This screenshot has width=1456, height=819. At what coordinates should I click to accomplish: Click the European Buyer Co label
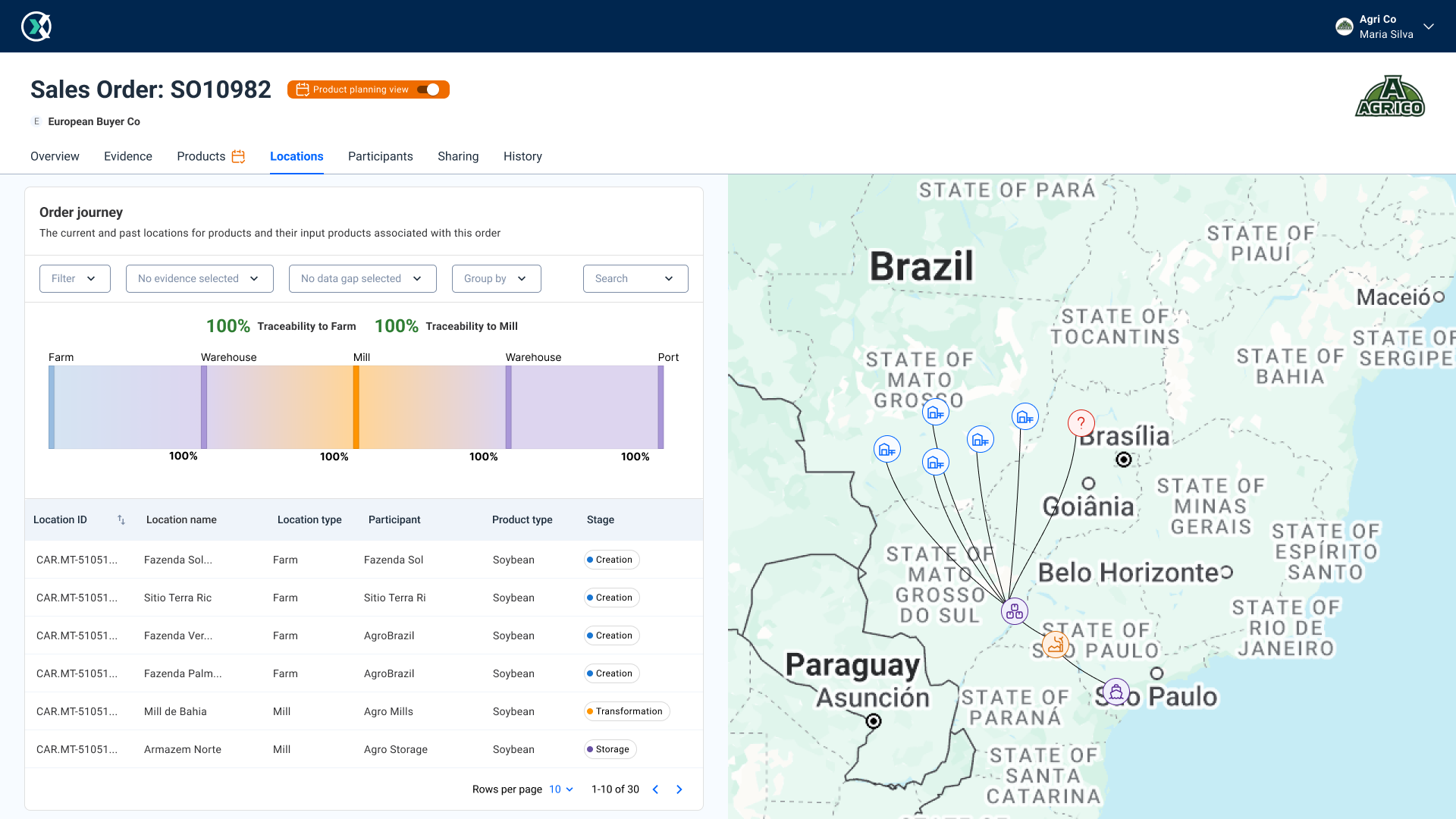[x=94, y=121]
